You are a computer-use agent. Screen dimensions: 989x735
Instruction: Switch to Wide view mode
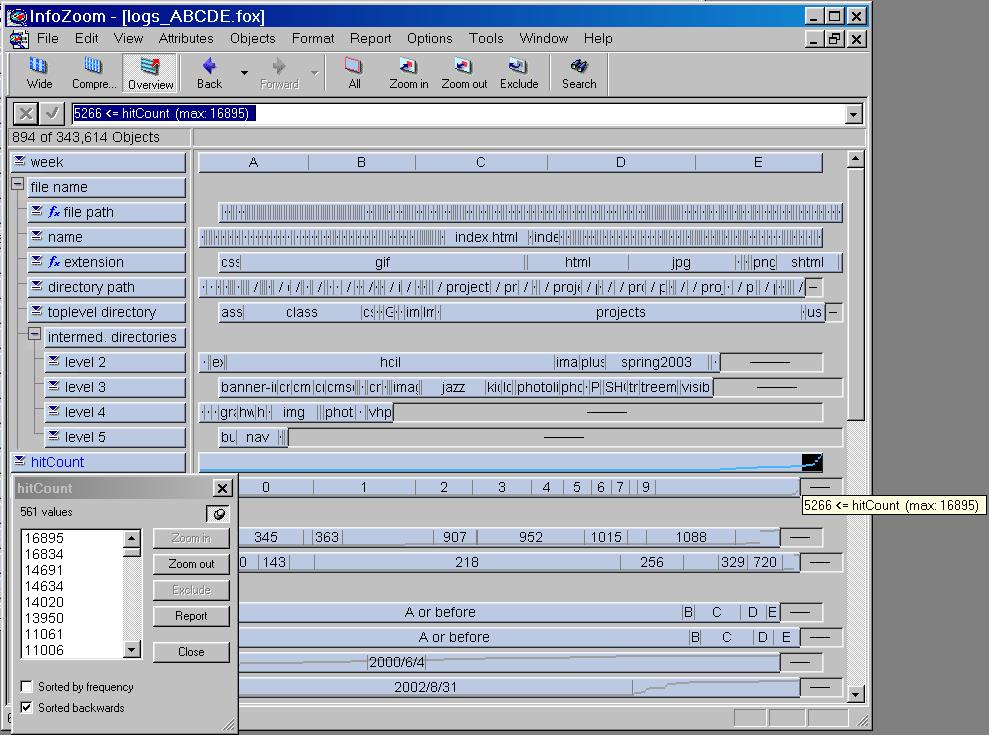coord(40,73)
